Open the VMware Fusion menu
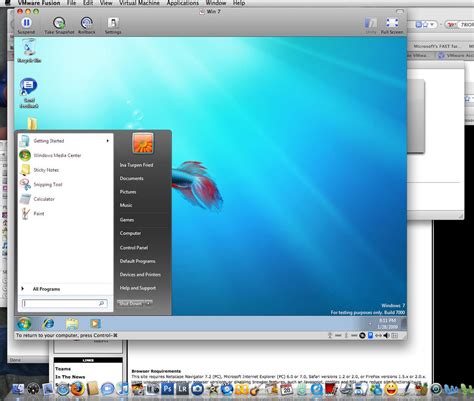This screenshot has width=474, height=401. click(39, 3)
